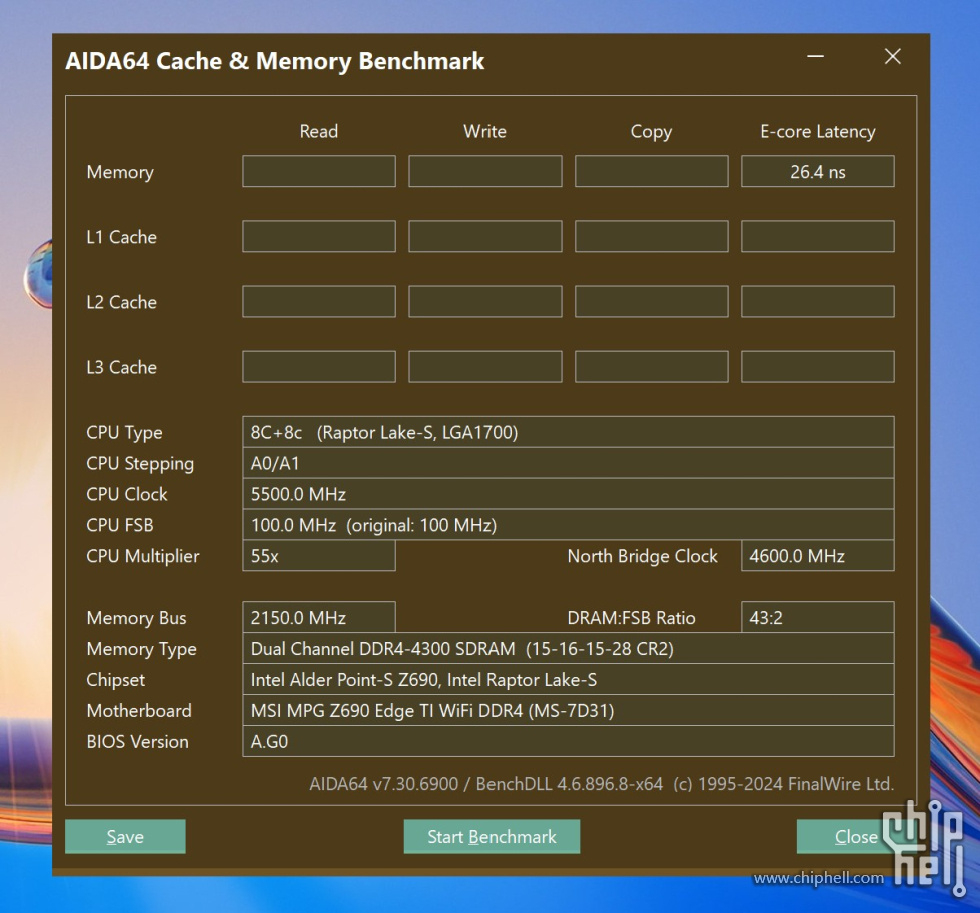
Task: Click the L1 Cache row label
Action: (x=121, y=237)
